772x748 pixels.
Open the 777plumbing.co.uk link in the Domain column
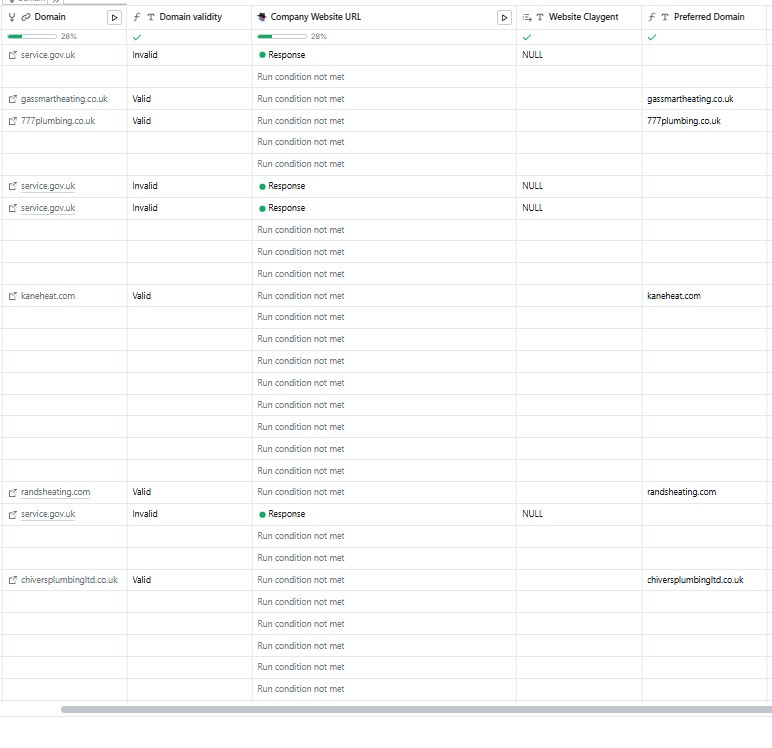(58, 121)
